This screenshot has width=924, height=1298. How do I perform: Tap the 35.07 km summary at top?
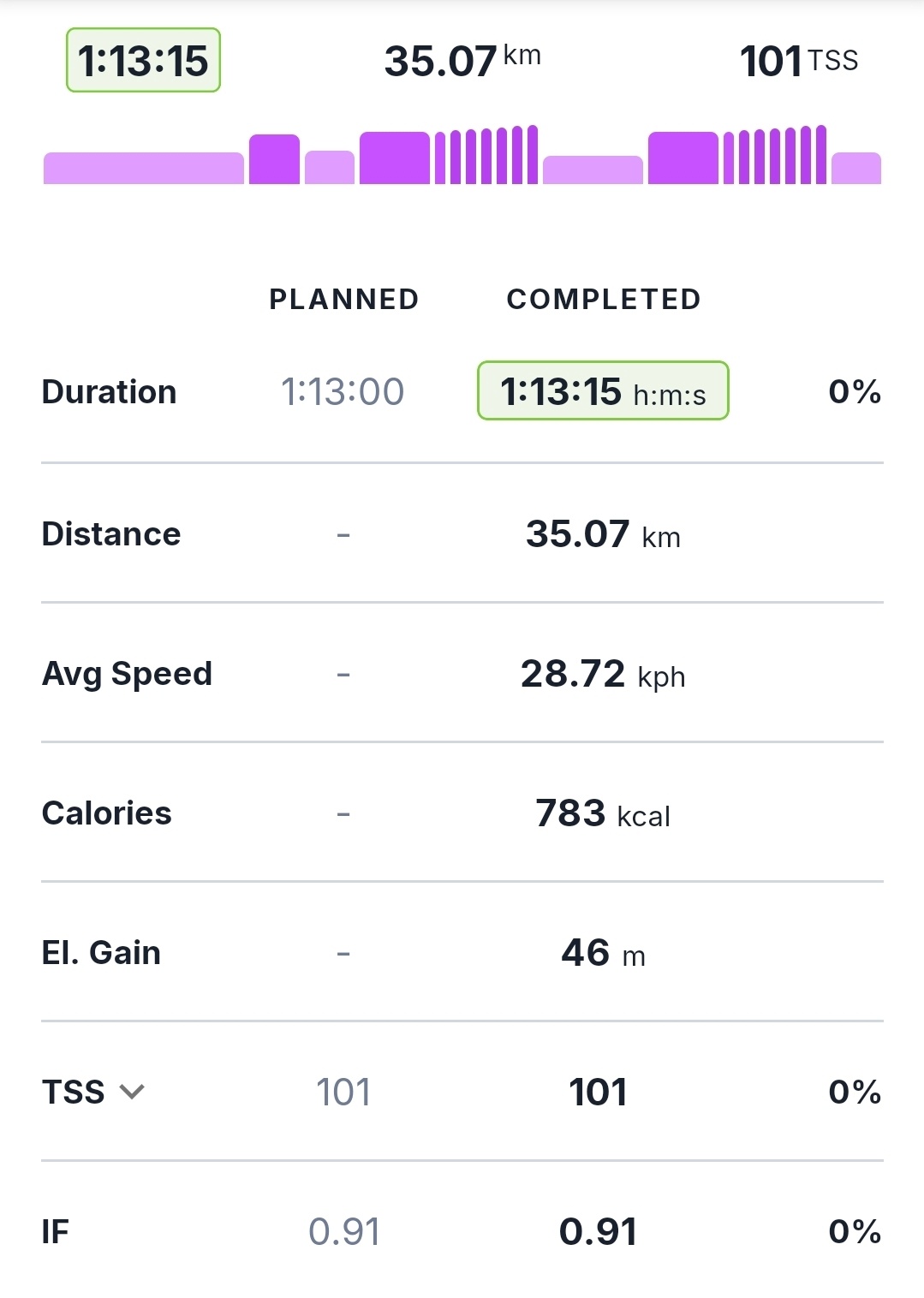coord(462,61)
